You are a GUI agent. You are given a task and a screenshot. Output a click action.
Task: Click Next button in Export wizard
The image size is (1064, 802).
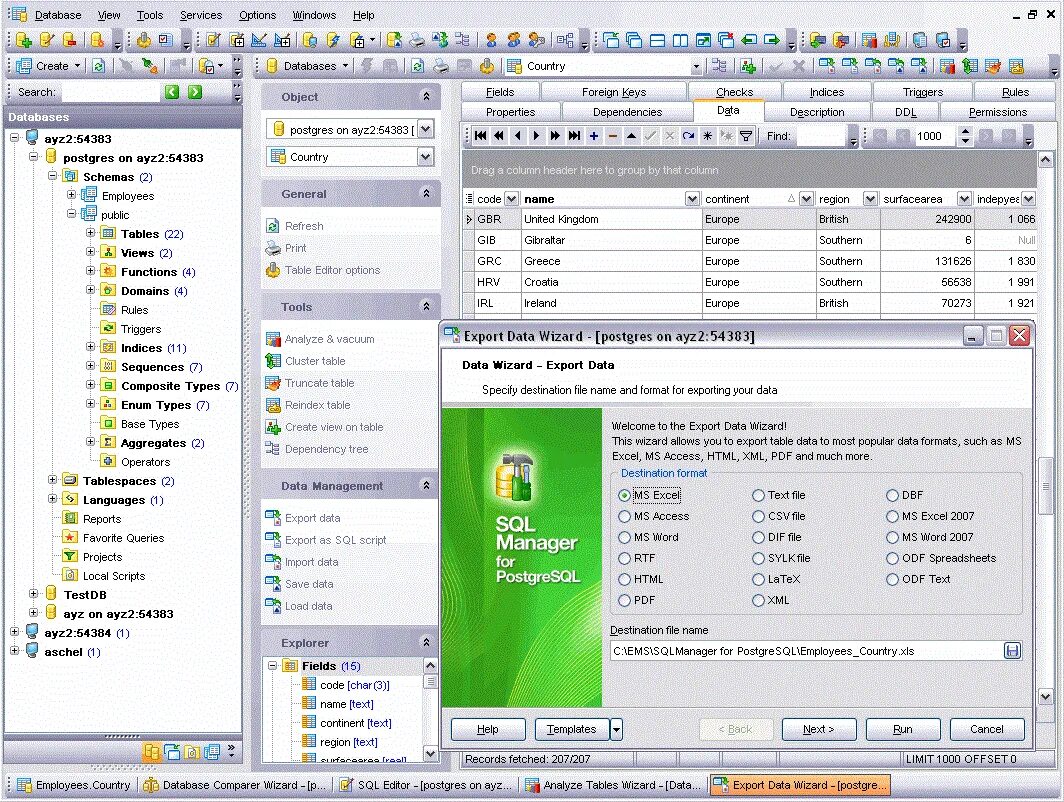818,729
